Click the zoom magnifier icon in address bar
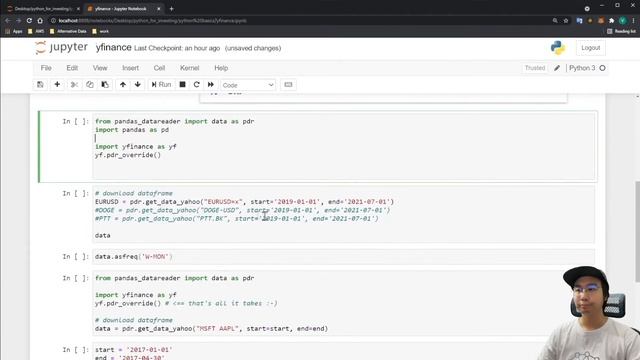The width and height of the screenshot is (640, 360). click(x=555, y=20)
